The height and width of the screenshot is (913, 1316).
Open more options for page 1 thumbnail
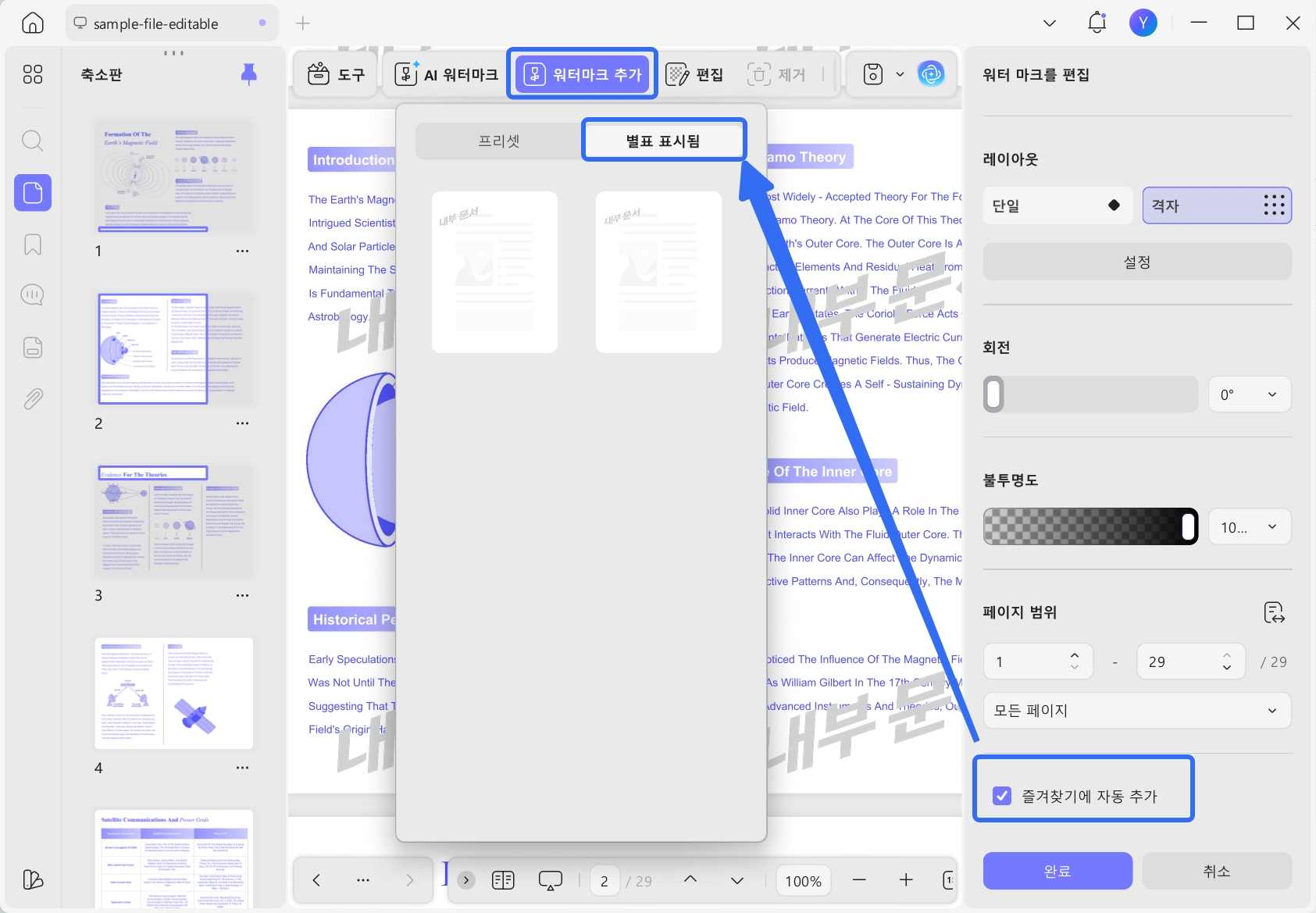tap(242, 251)
